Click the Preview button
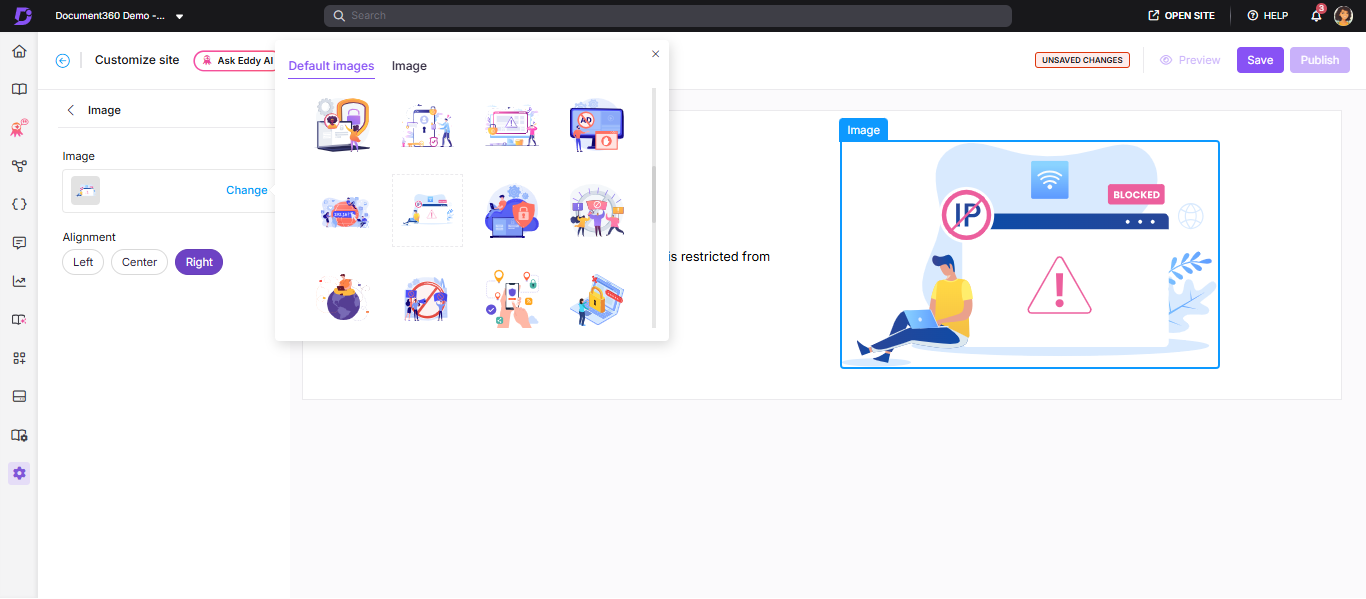Viewport: 1366px width, 599px height. [1190, 60]
